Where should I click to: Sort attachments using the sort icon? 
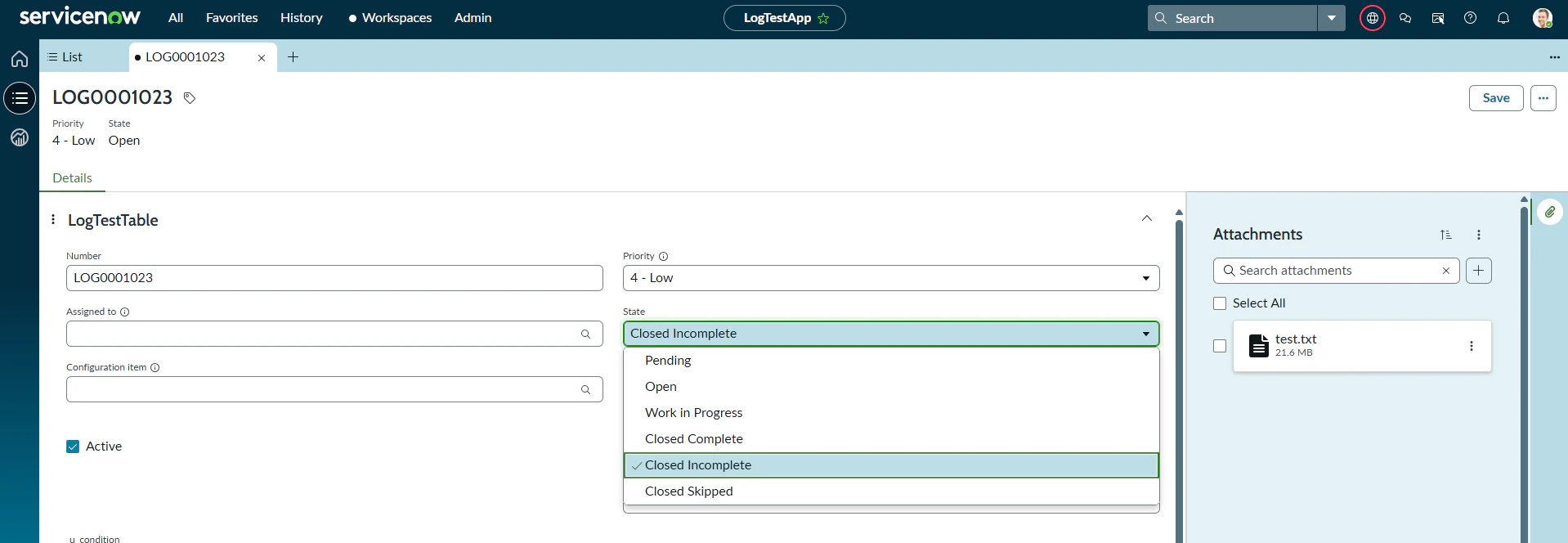point(1445,235)
